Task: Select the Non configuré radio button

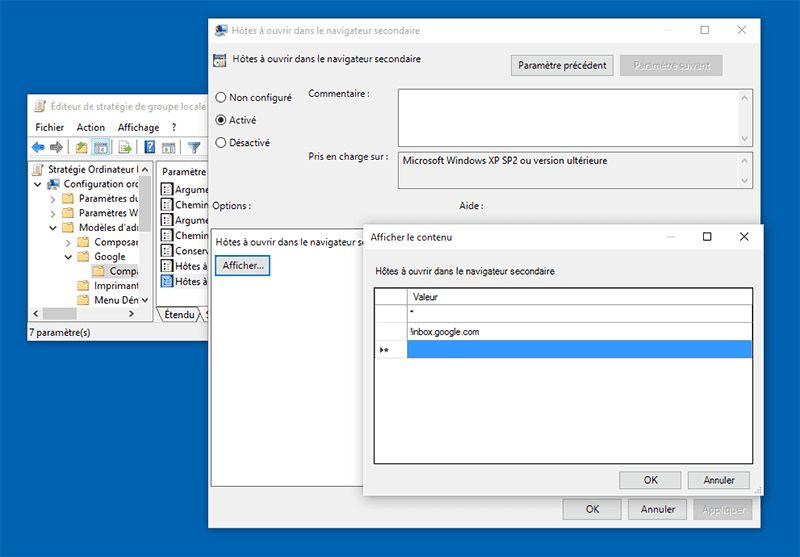Action: tap(220, 97)
